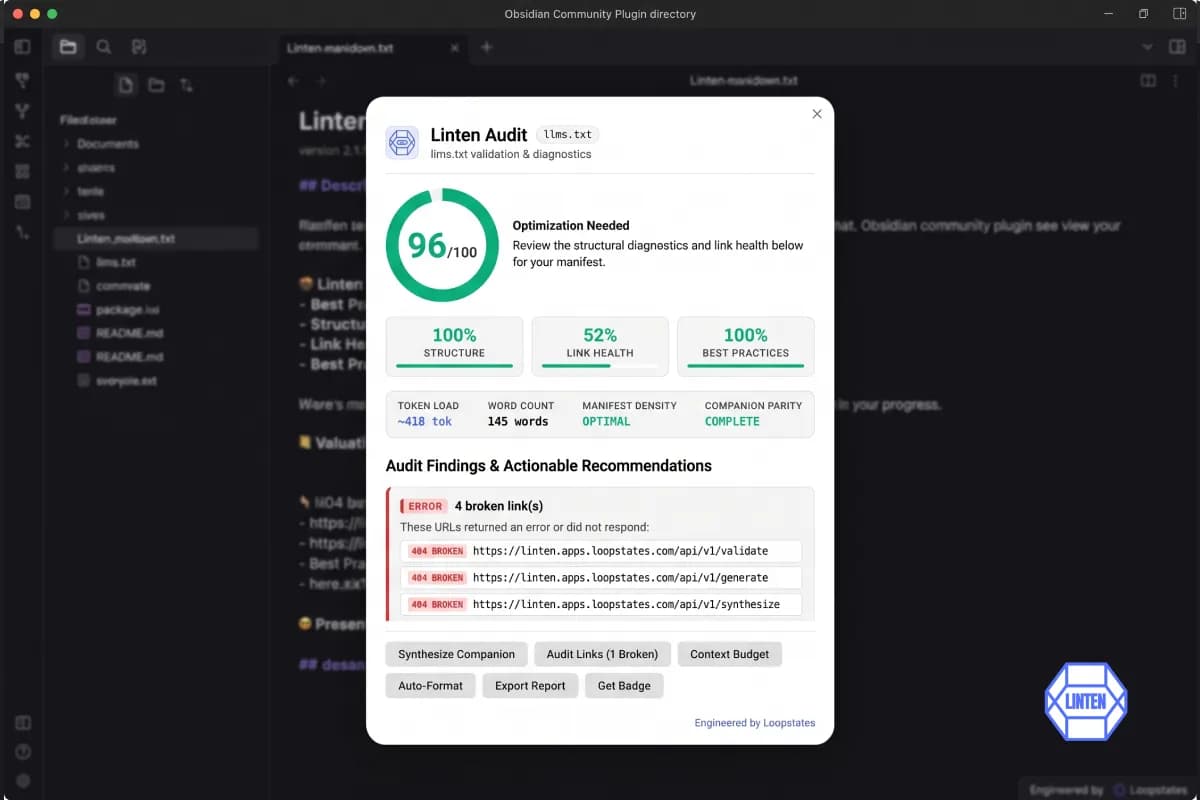Click the OPTIMAL manifest density value
Viewport: 1200px width, 800px height.
(607, 421)
